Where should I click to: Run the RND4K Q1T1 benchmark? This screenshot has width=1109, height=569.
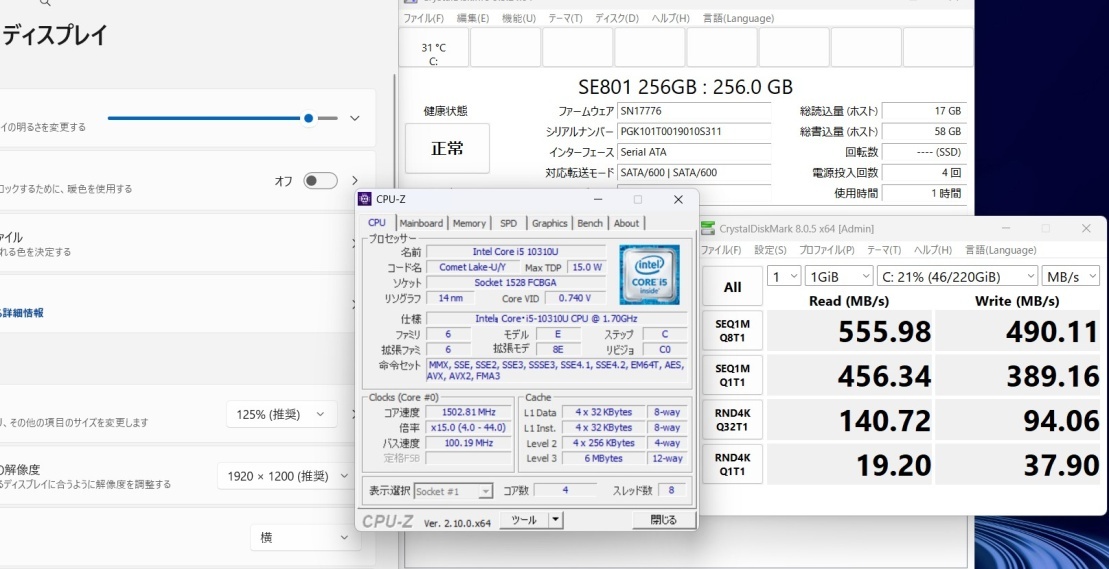coord(733,464)
